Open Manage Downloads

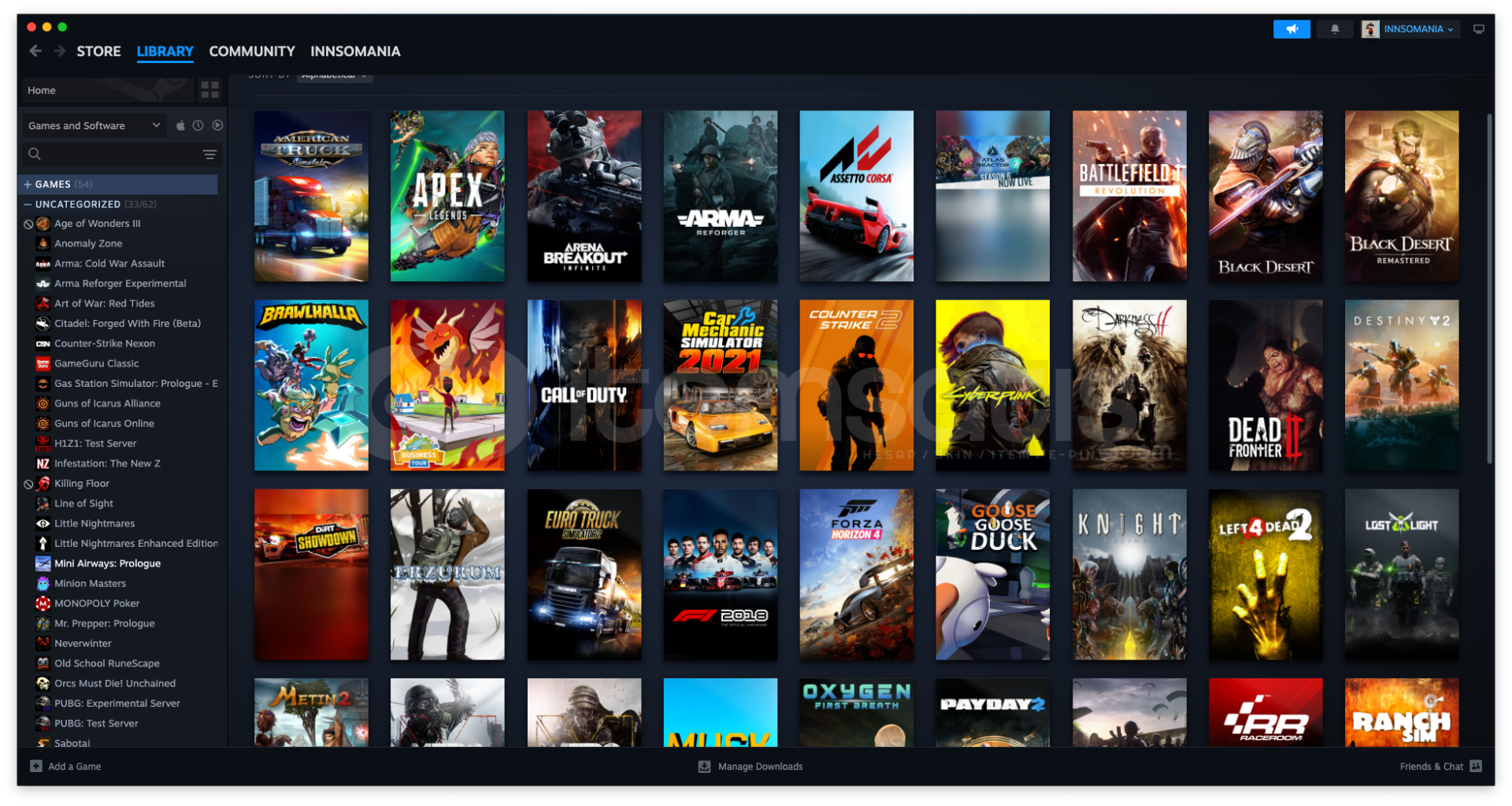click(x=761, y=767)
